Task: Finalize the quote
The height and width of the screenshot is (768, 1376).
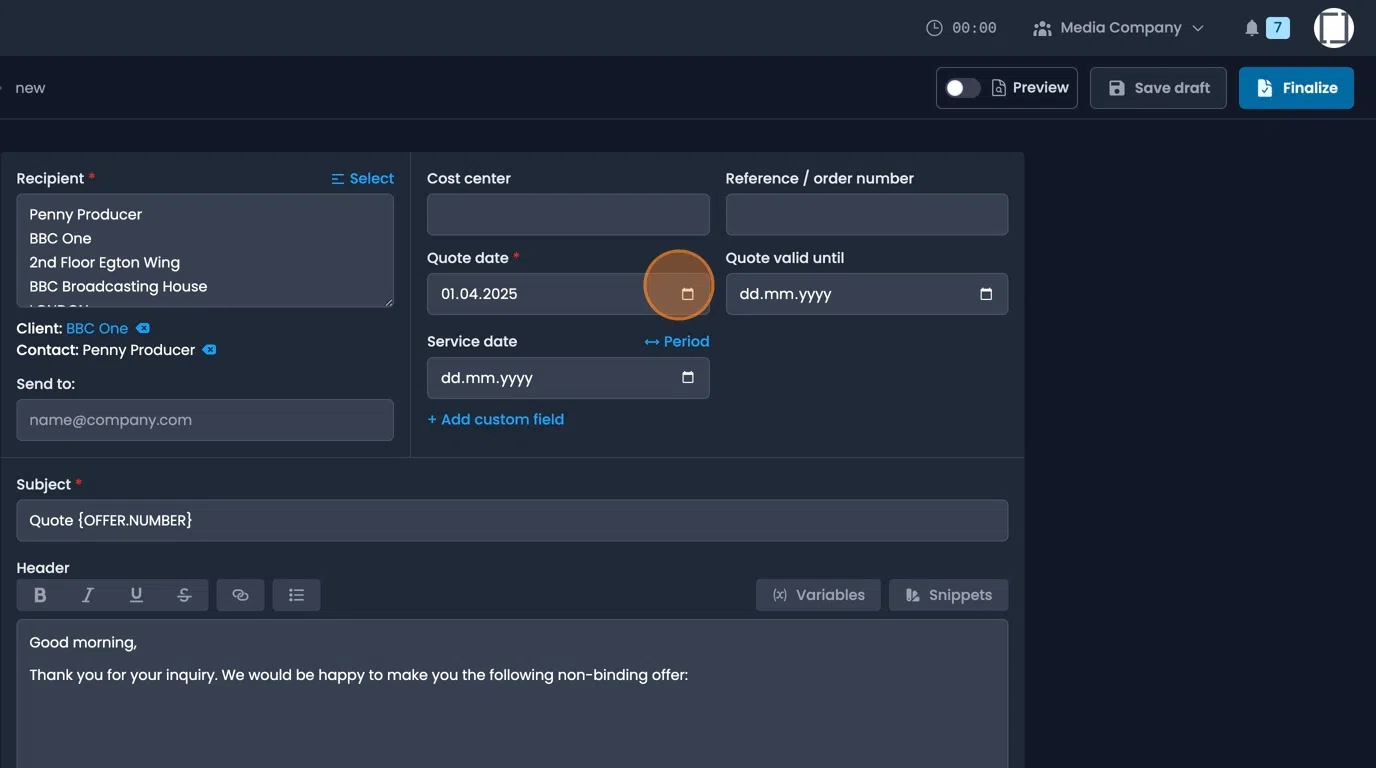Action: point(1296,87)
